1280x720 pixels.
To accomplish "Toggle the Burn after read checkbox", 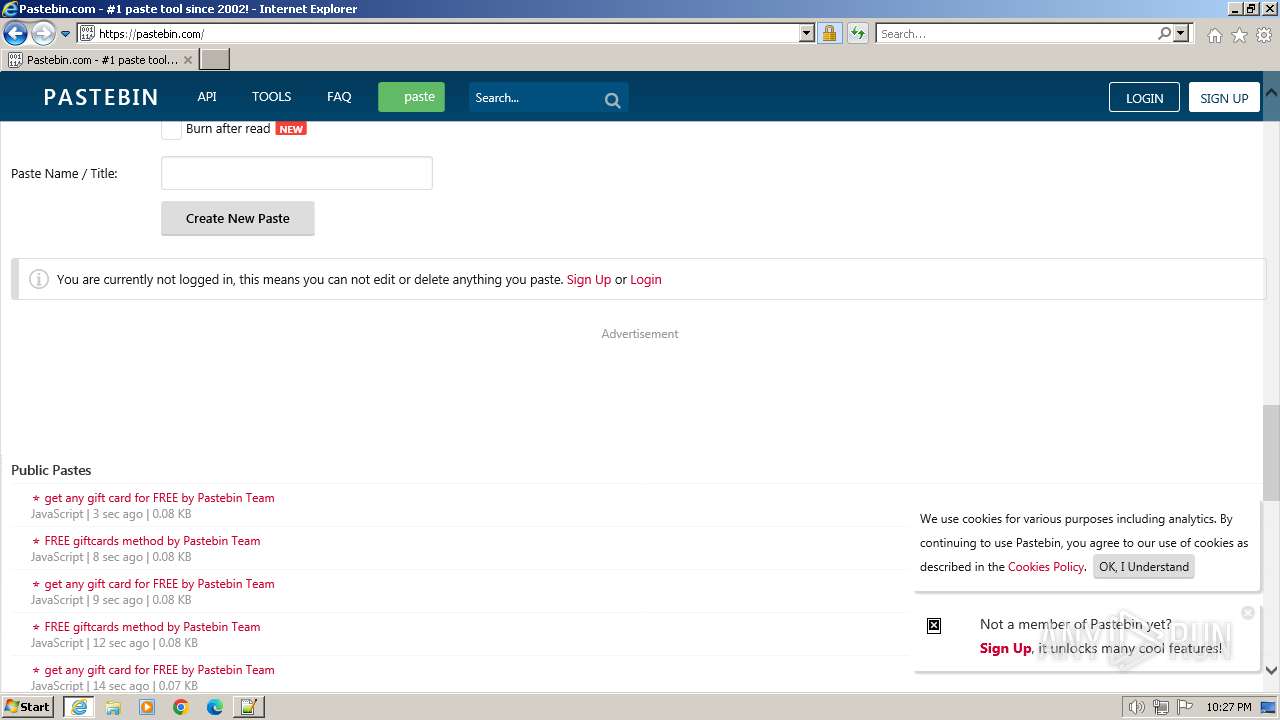I will coord(171,129).
